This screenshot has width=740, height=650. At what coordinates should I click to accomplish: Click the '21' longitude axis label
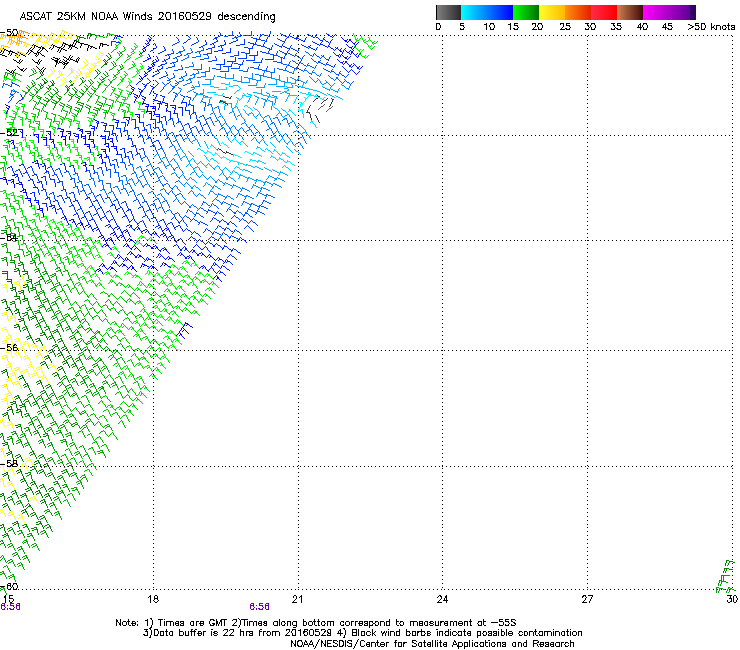click(297, 599)
